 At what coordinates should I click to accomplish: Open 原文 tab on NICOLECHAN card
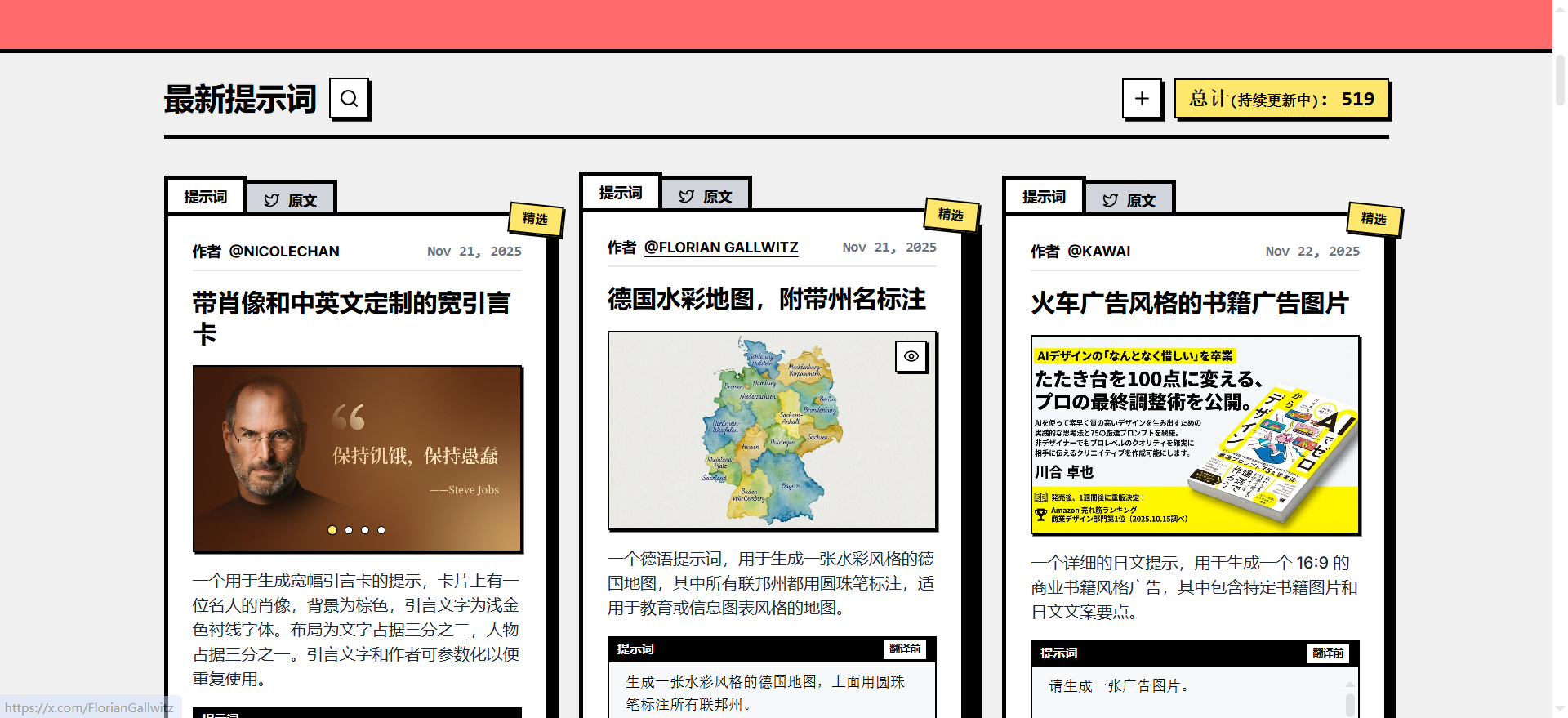tap(291, 200)
